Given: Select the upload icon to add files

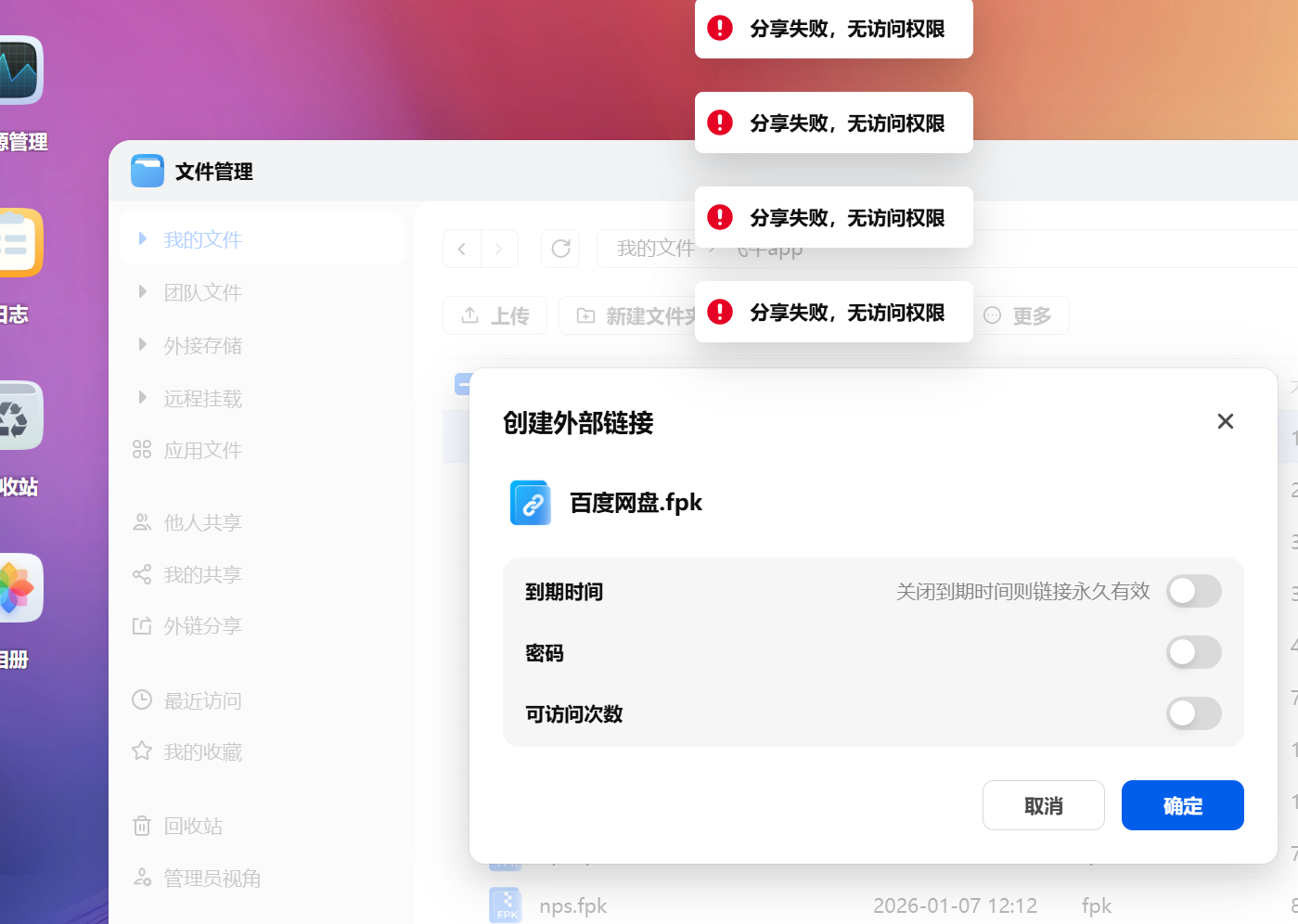Looking at the screenshot, I should (x=469, y=315).
